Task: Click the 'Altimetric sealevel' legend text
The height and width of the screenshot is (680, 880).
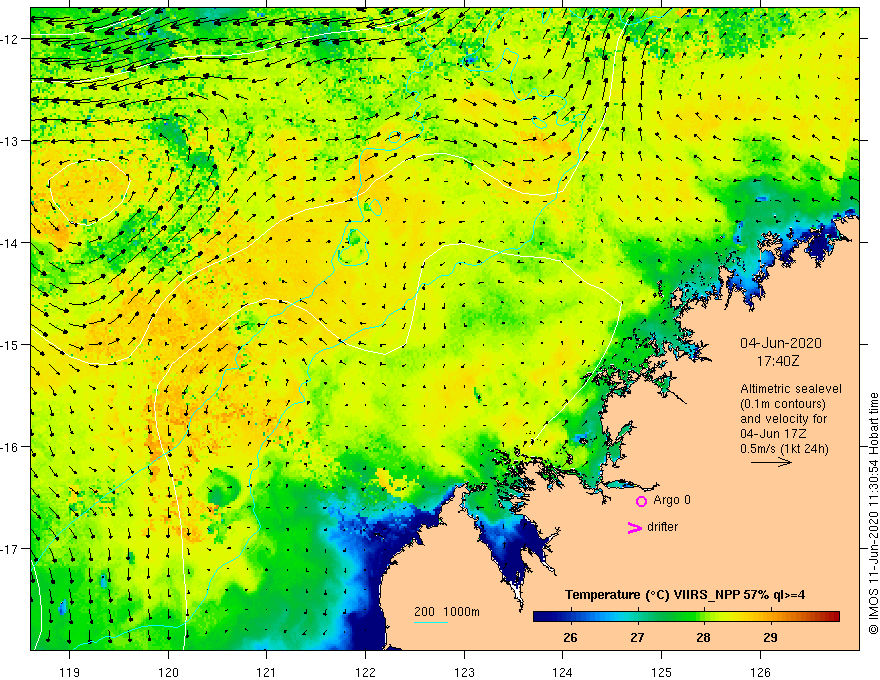Action: pyautogui.click(x=791, y=389)
